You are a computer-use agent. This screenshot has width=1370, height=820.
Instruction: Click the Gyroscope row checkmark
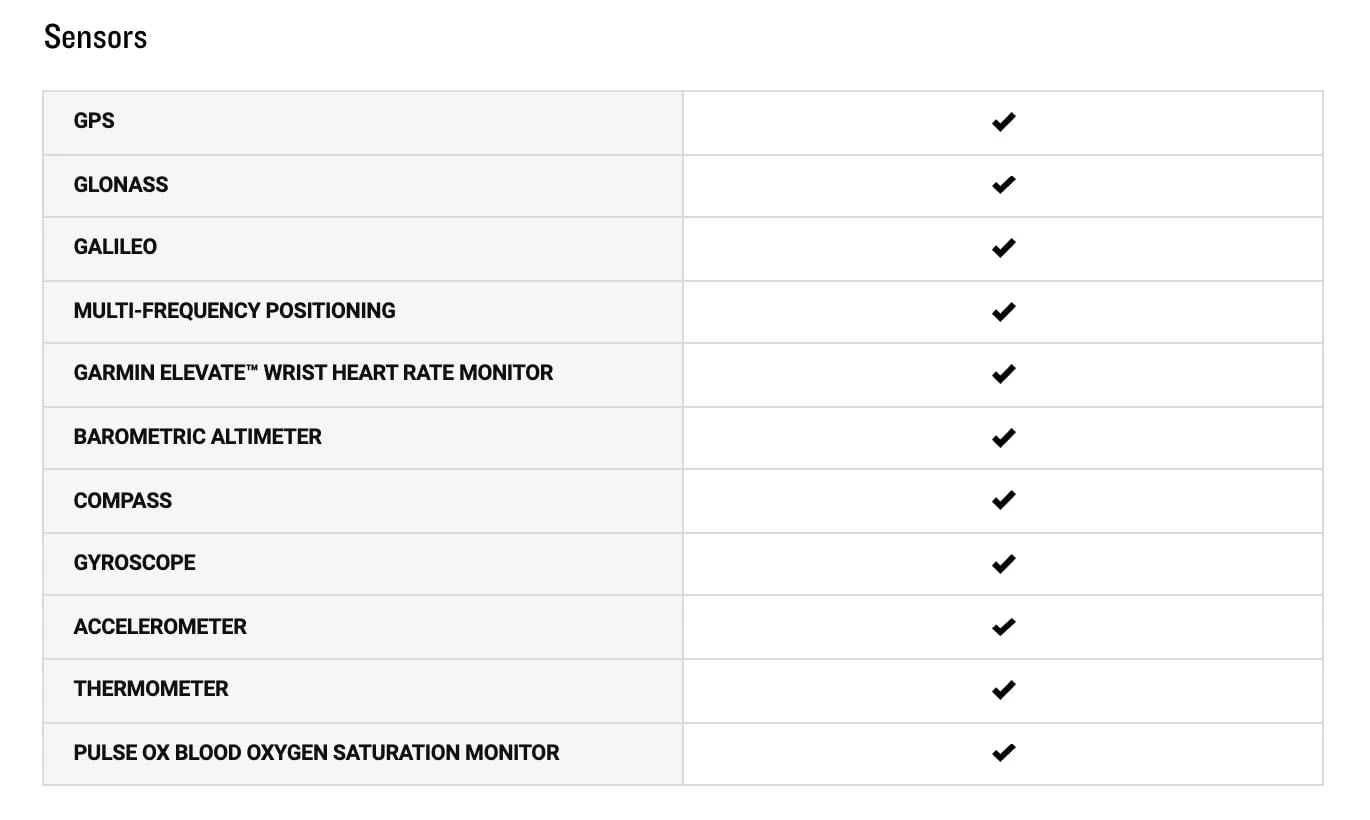coord(1003,563)
